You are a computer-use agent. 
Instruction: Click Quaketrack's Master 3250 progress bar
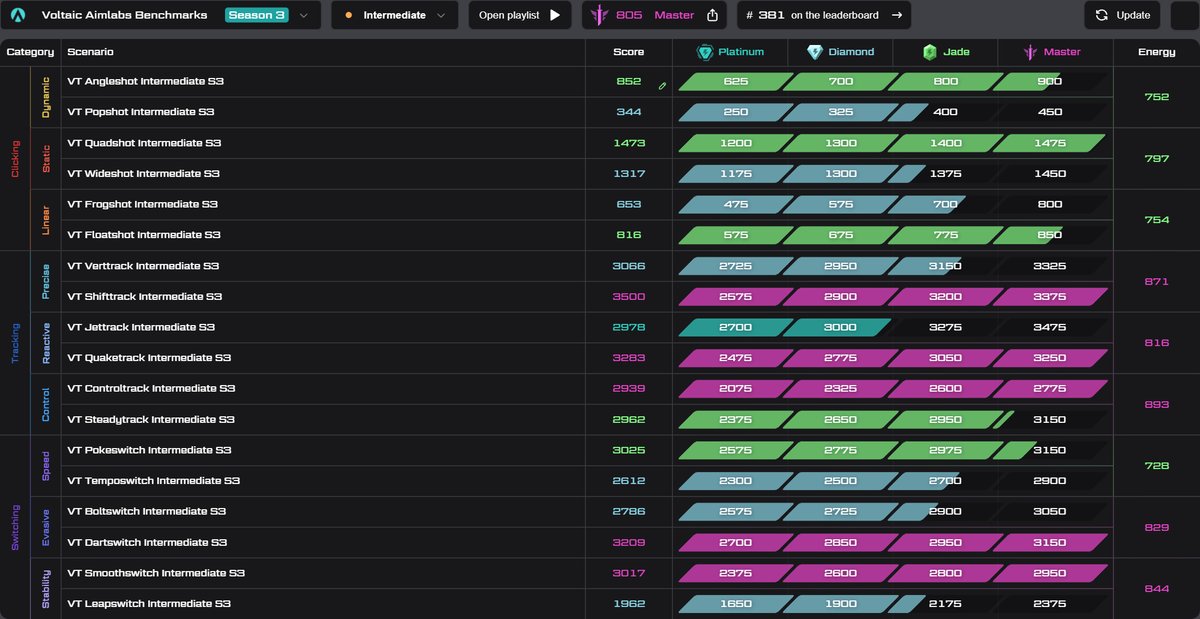(1050, 358)
